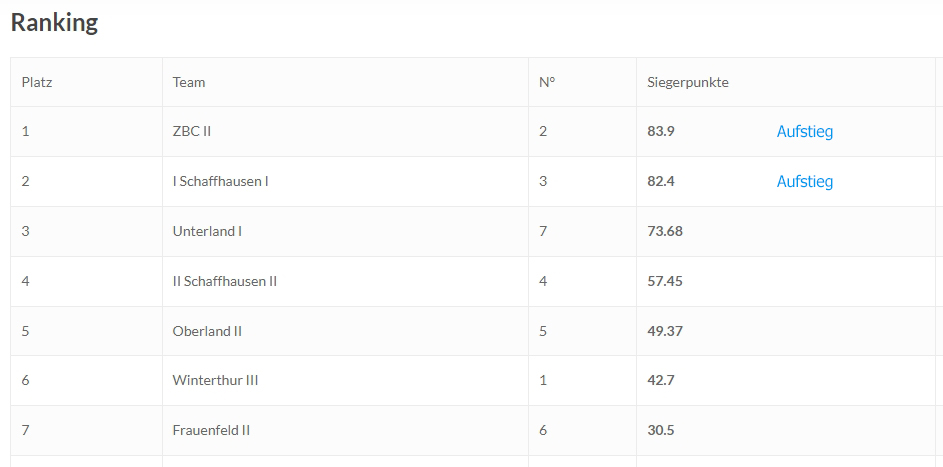Click the 49.37 Siegerpunkte value
Image resolution: width=943 pixels, height=467 pixels.
pyautogui.click(x=665, y=331)
